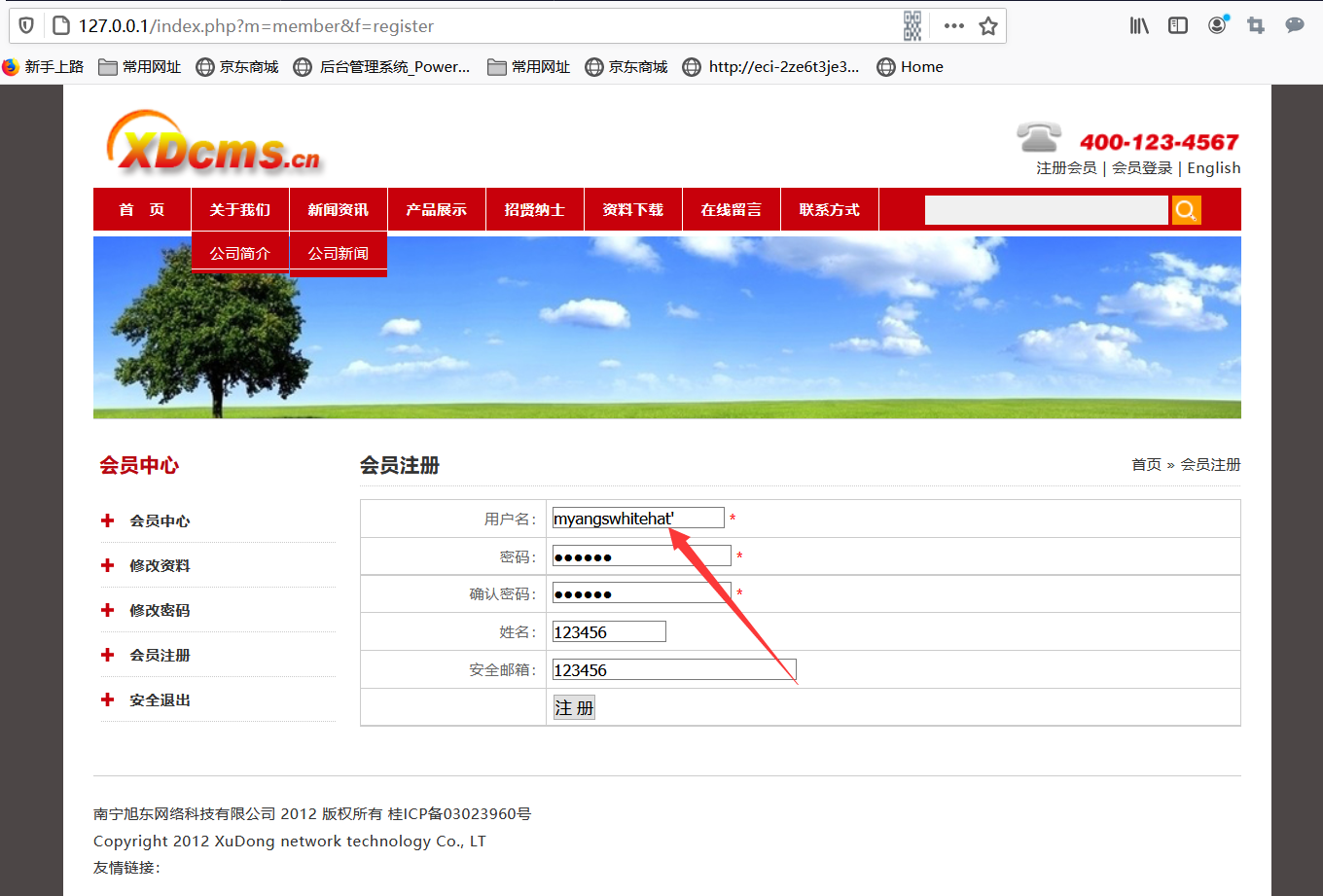Click the 注册会员 link in header
The width and height of the screenshot is (1323, 896).
[1066, 168]
